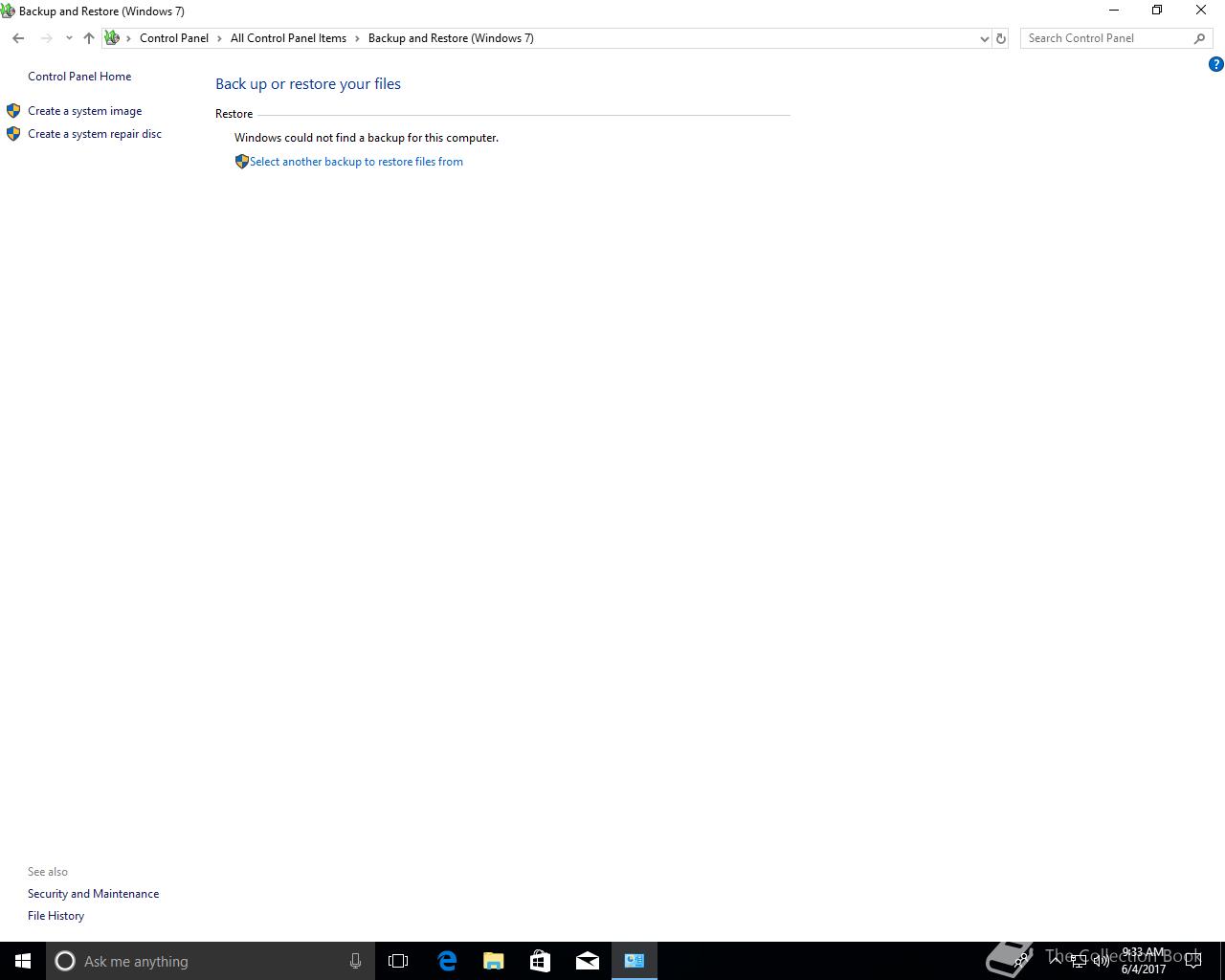Expand chevron after All Control Panel Items
This screenshot has height=980, width=1225.
[358, 38]
